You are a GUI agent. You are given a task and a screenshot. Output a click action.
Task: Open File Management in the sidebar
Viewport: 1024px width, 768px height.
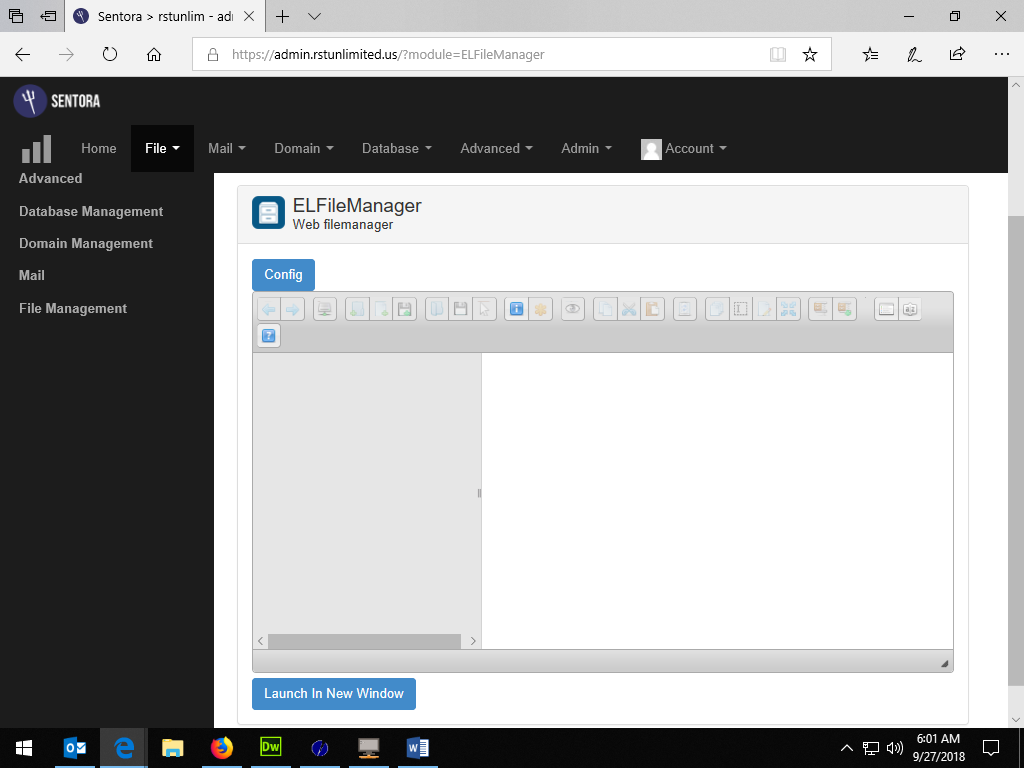[72, 308]
